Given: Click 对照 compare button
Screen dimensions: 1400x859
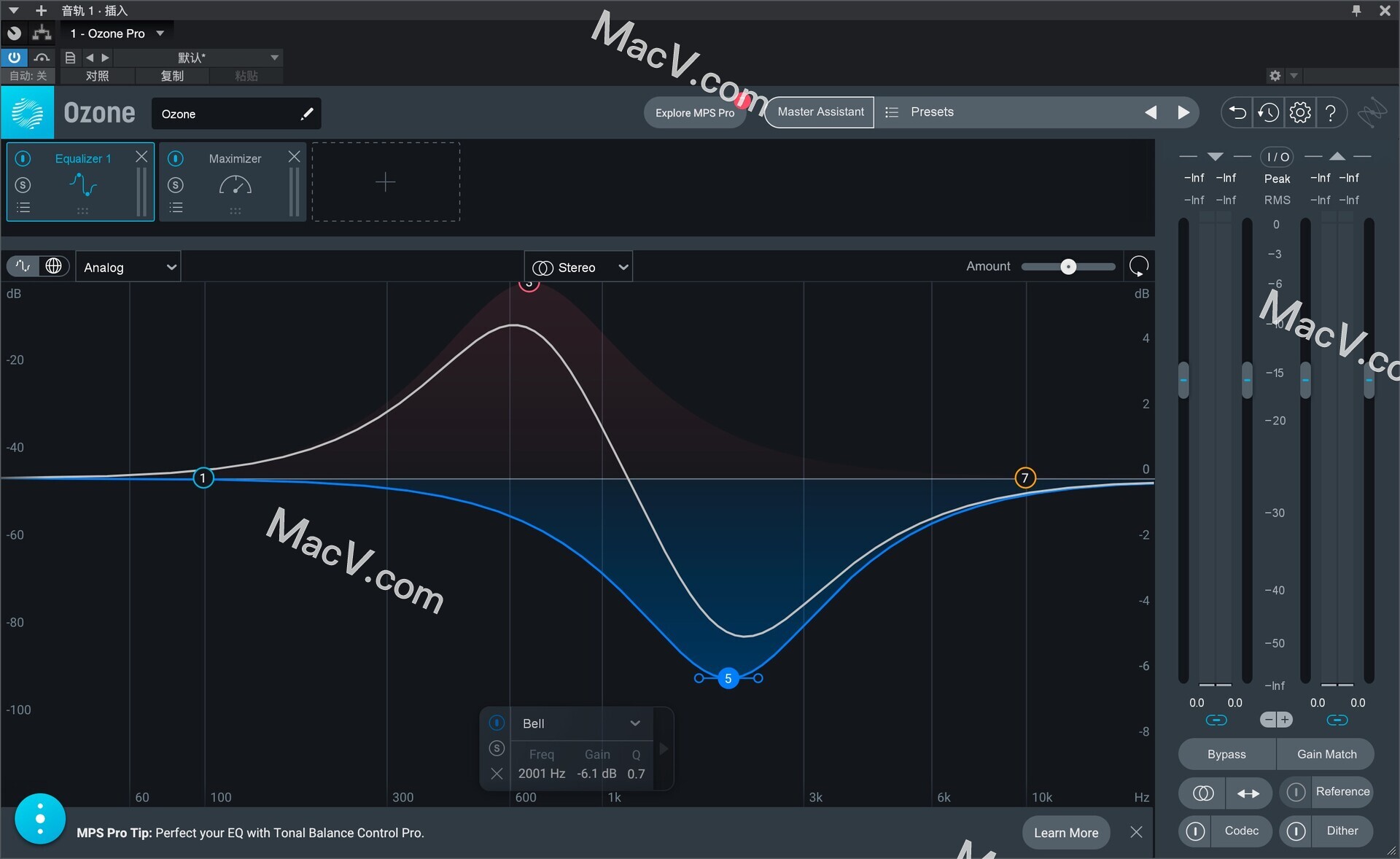Looking at the screenshot, I should pos(97,76).
